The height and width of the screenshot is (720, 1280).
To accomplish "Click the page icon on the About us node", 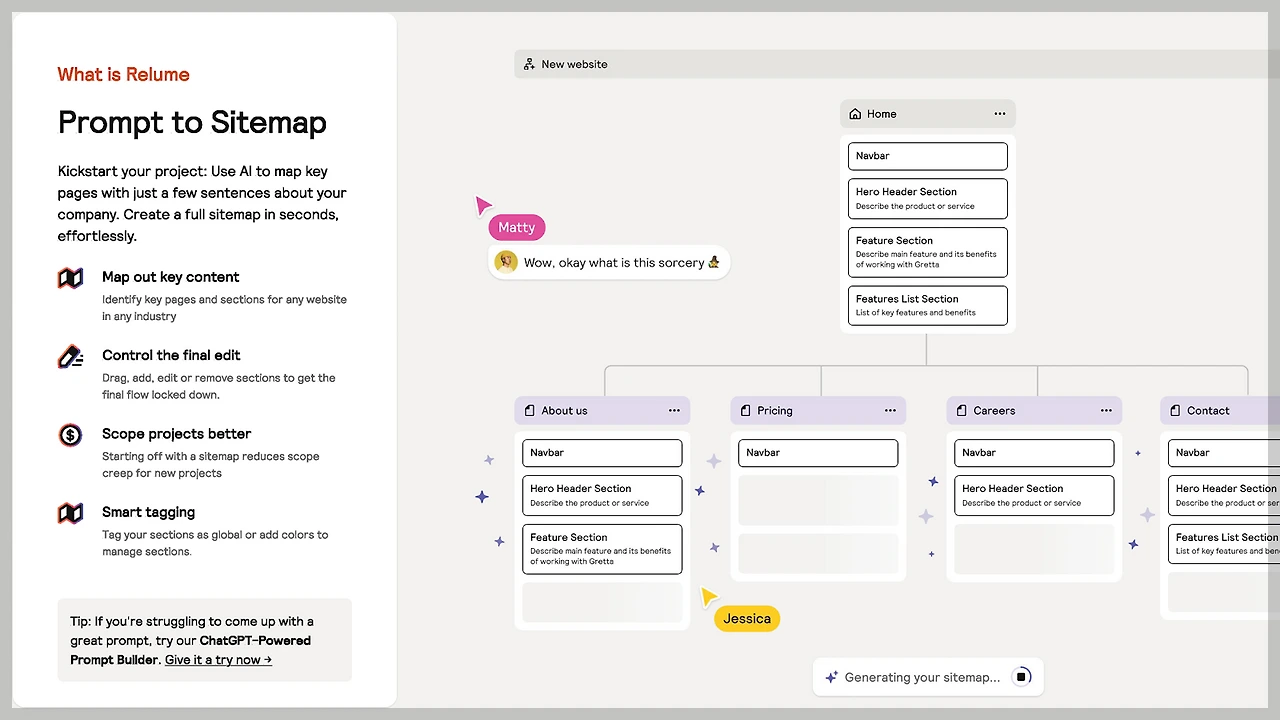I will click(x=529, y=411).
